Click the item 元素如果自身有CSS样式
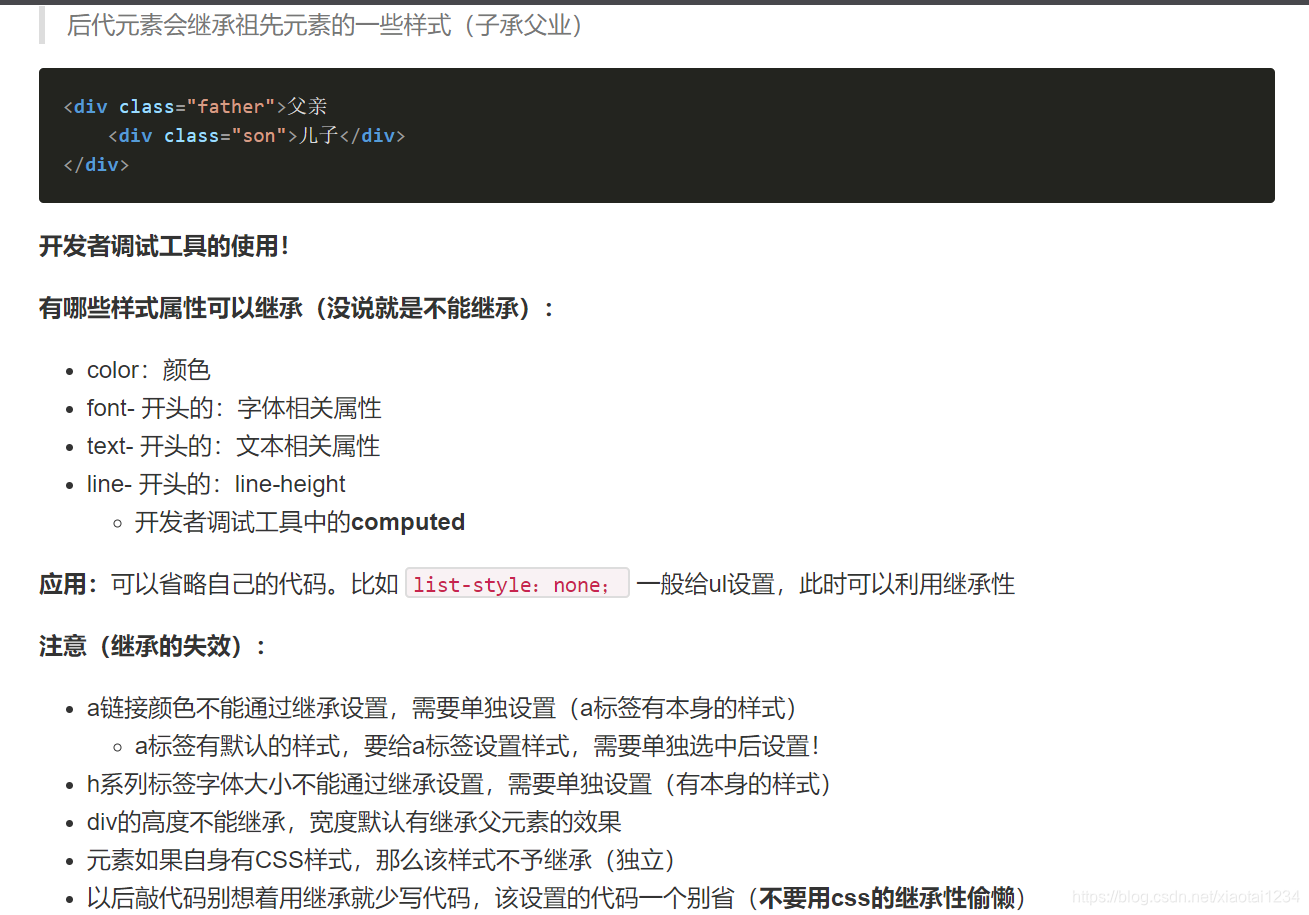 383,860
